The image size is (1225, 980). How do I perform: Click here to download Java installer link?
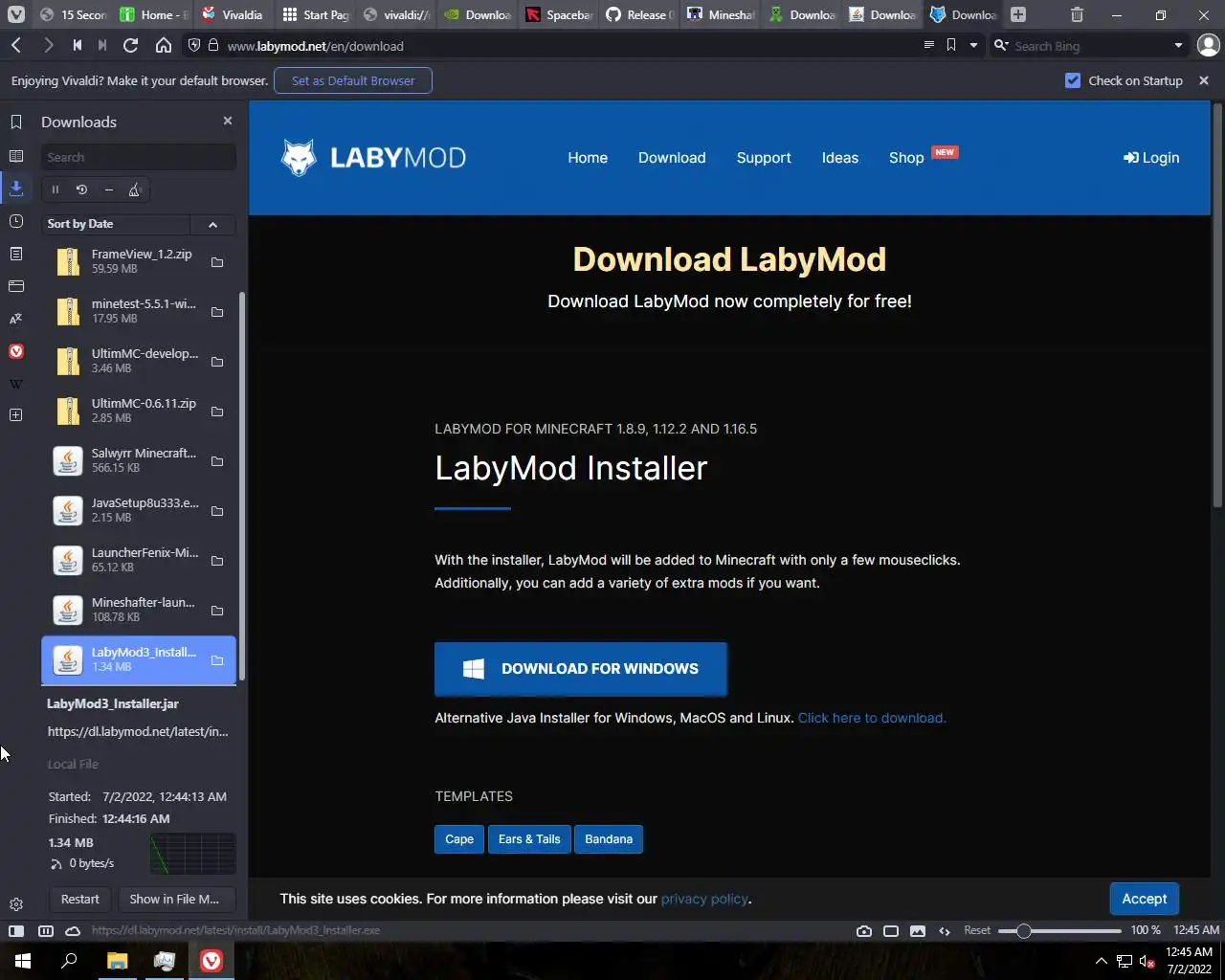point(872,718)
